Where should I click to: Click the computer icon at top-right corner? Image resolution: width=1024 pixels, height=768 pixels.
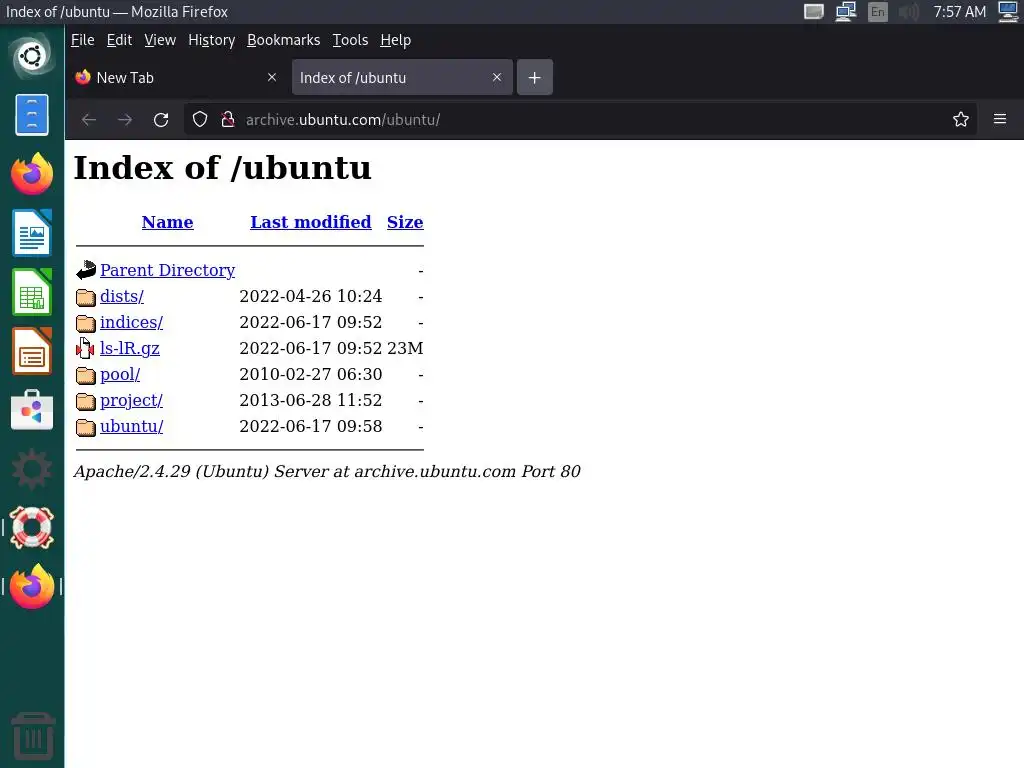[x=1009, y=12]
